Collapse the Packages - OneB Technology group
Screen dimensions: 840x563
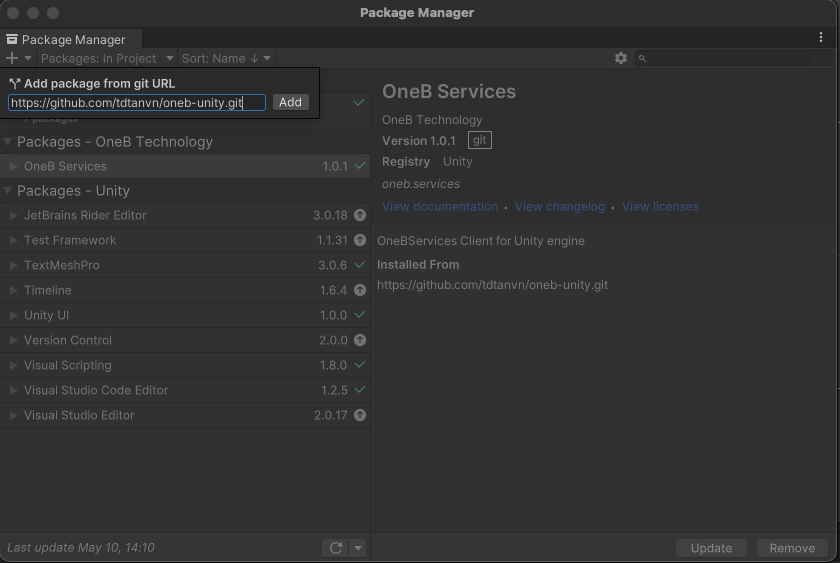coord(8,141)
